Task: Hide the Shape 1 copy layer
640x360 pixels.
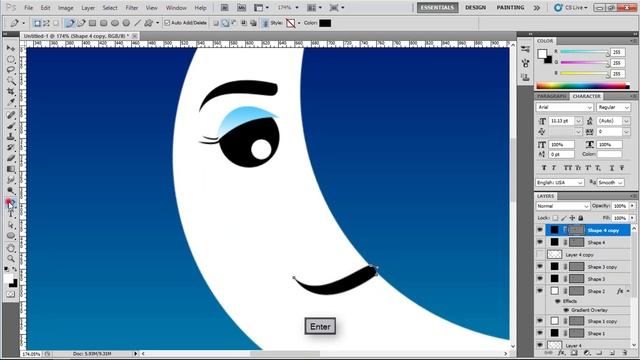Action: click(x=540, y=321)
